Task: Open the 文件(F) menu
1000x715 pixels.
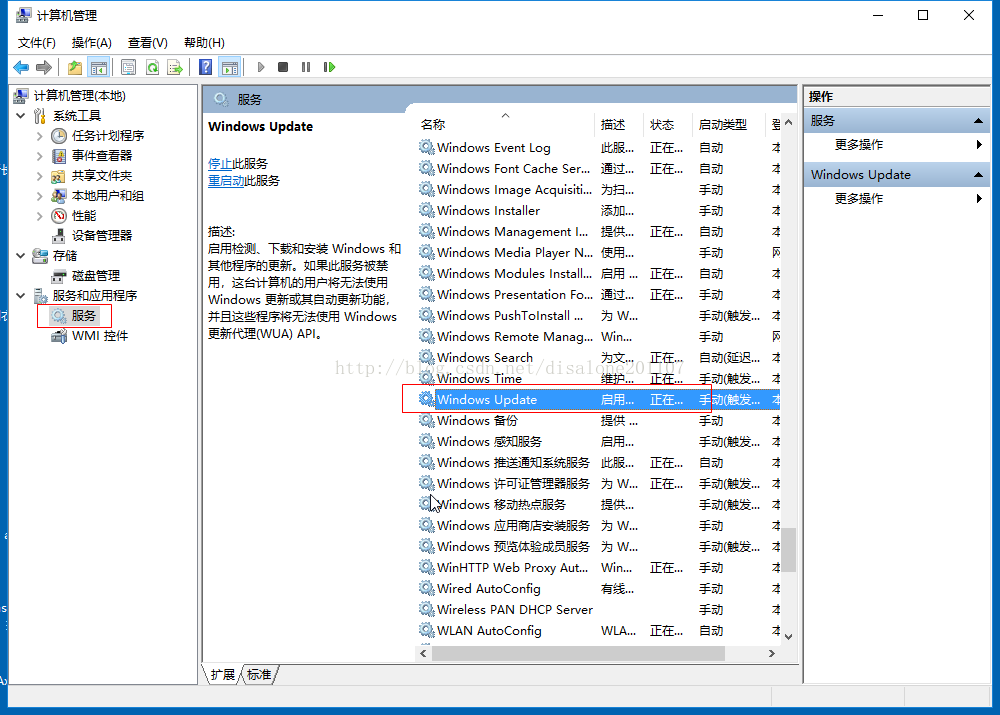Action: [36, 43]
